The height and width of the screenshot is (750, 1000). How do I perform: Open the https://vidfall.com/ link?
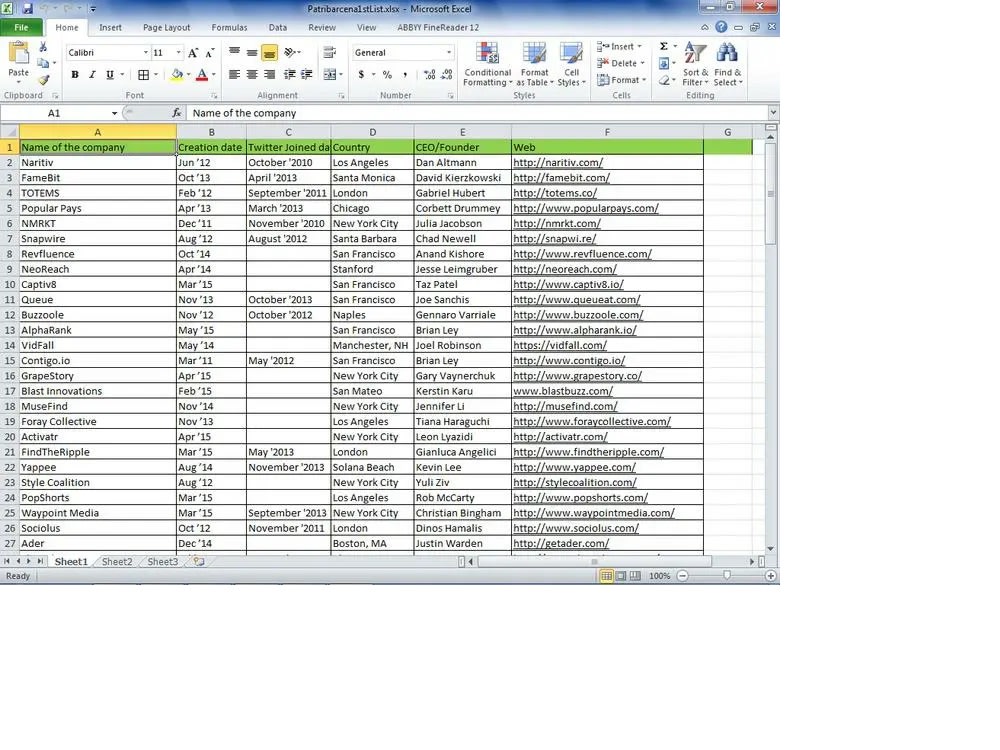tap(560, 346)
